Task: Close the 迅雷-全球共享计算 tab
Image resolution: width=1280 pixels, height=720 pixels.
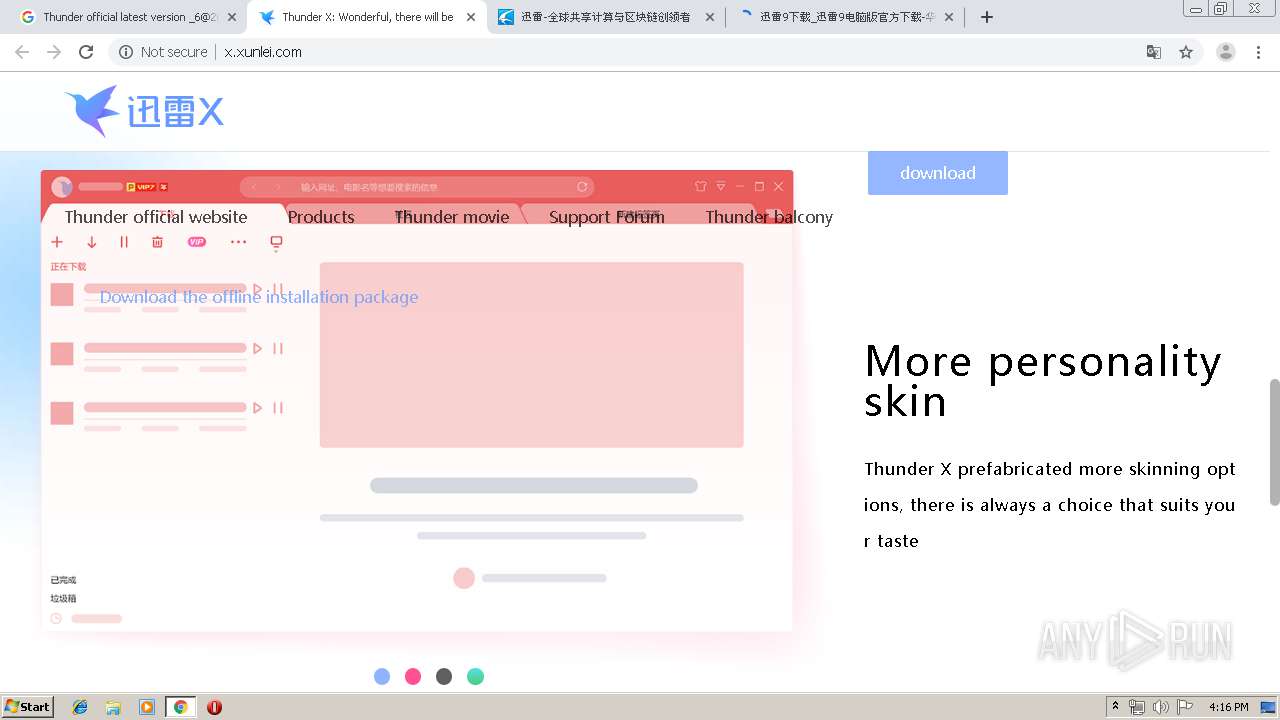Action: click(710, 17)
